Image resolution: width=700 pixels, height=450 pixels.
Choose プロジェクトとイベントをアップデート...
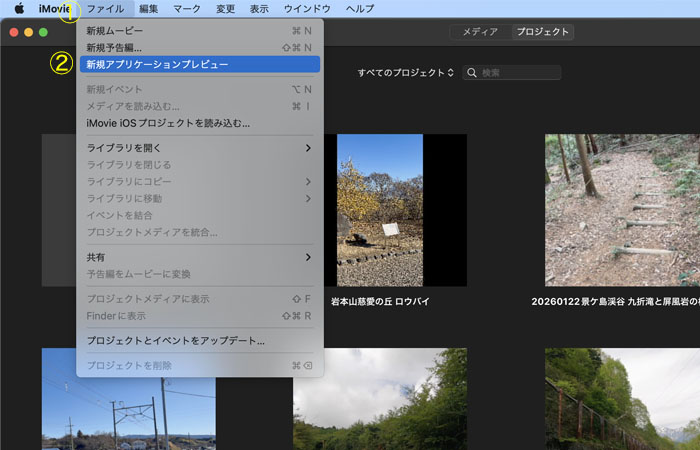[200, 341]
